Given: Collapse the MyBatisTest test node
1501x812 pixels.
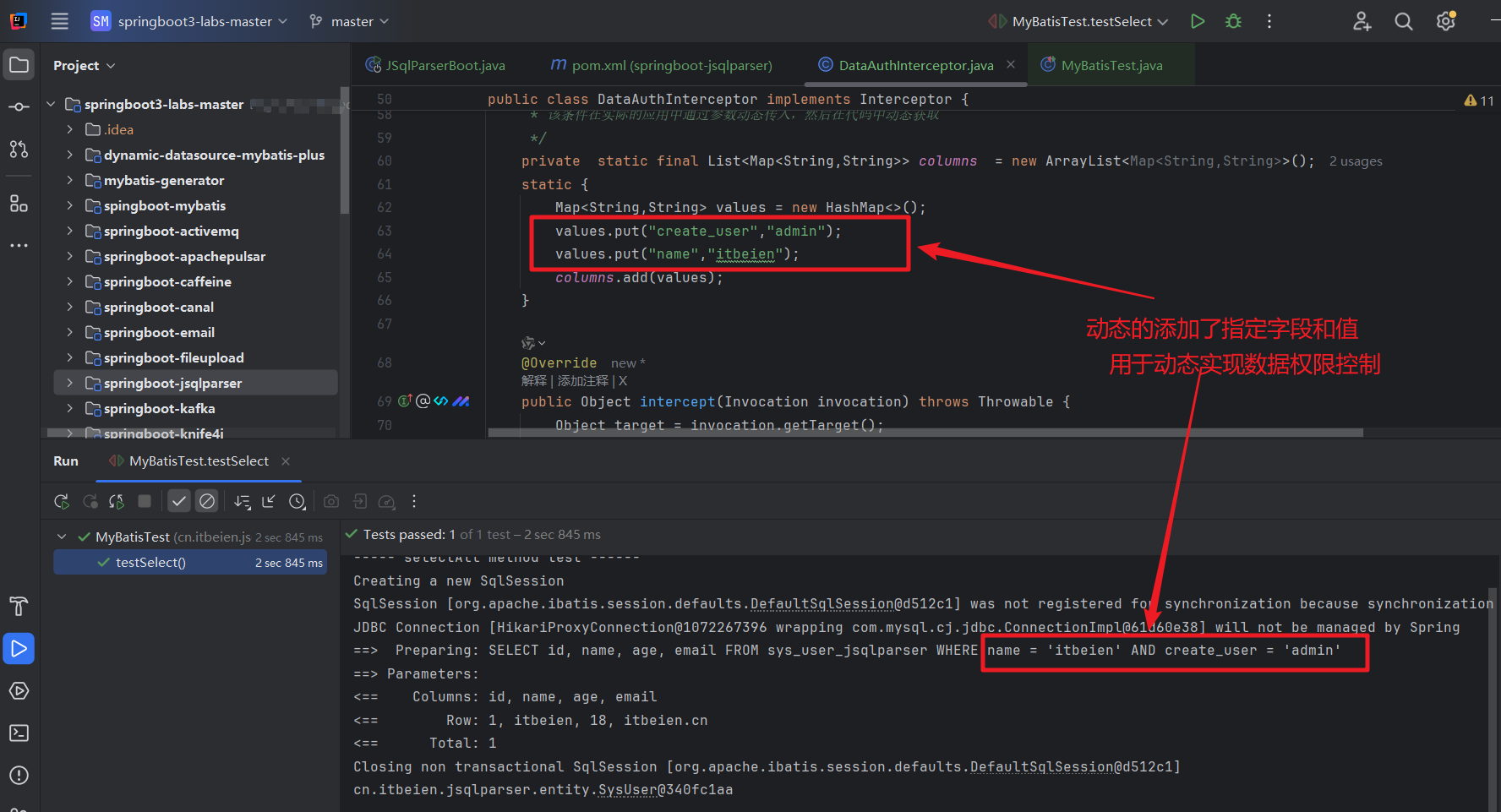Looking at the screenshot, I should [62, 537].
